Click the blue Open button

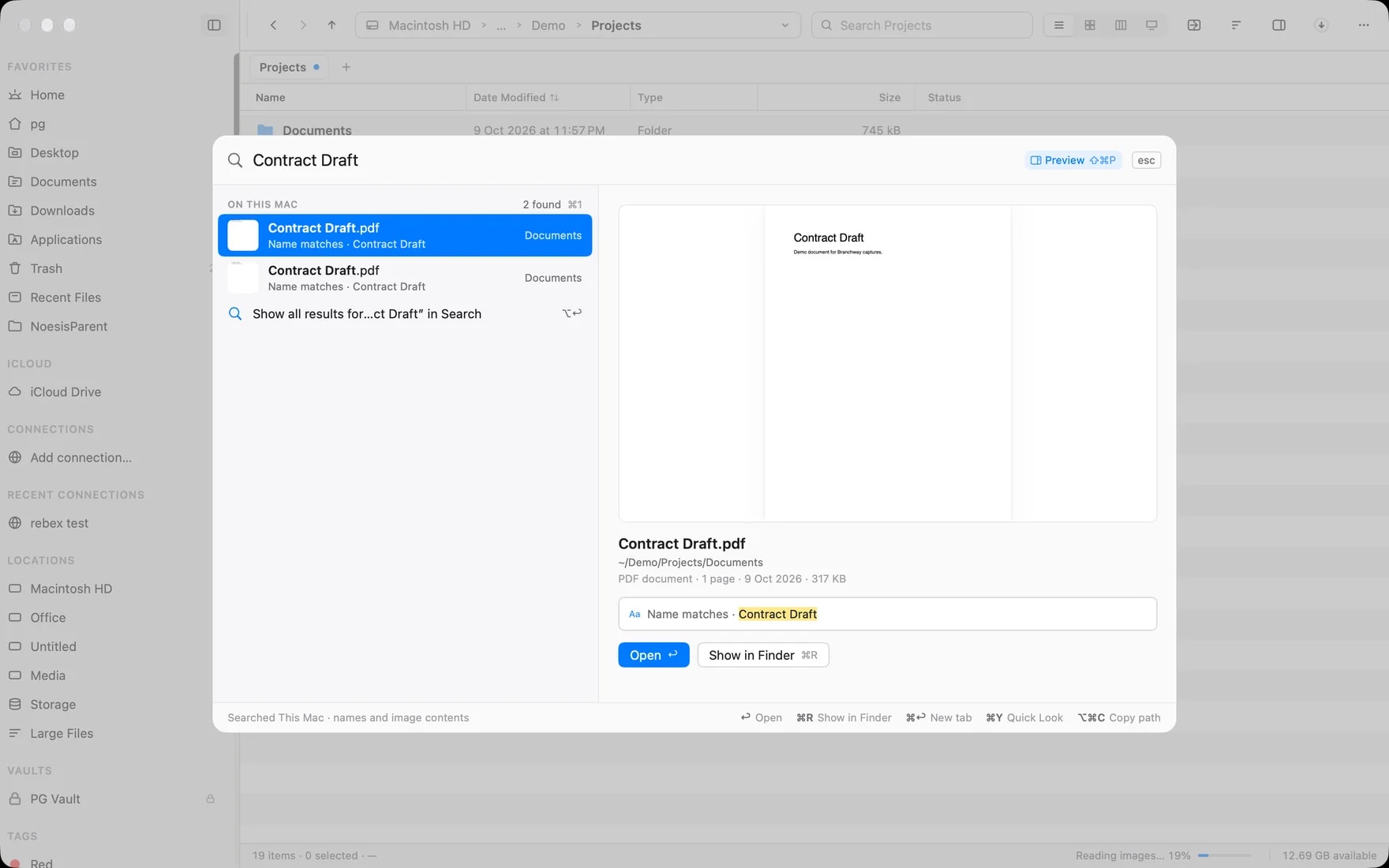click(x=653, y=655)
